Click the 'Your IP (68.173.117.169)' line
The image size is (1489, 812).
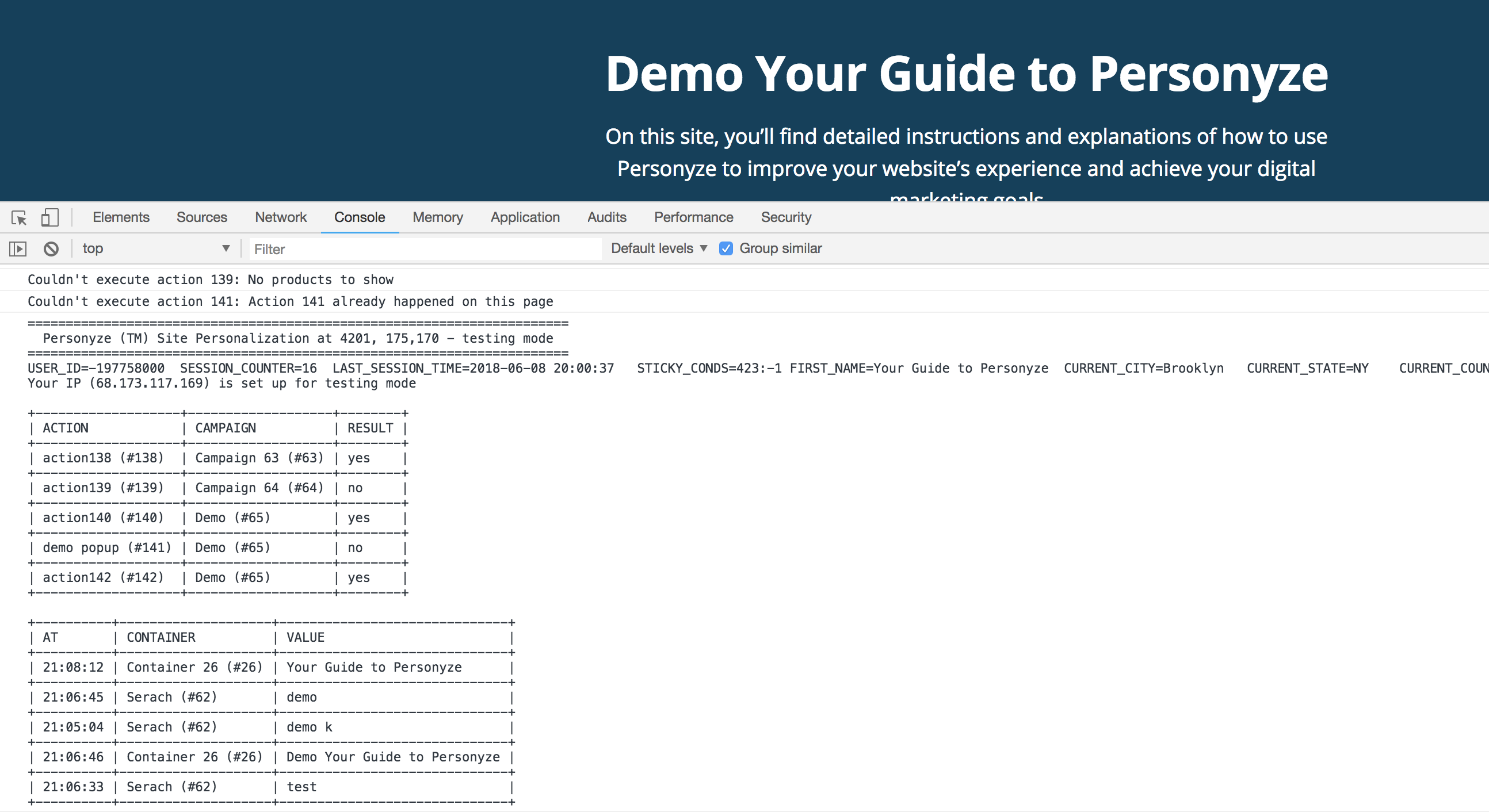(222, 384)
